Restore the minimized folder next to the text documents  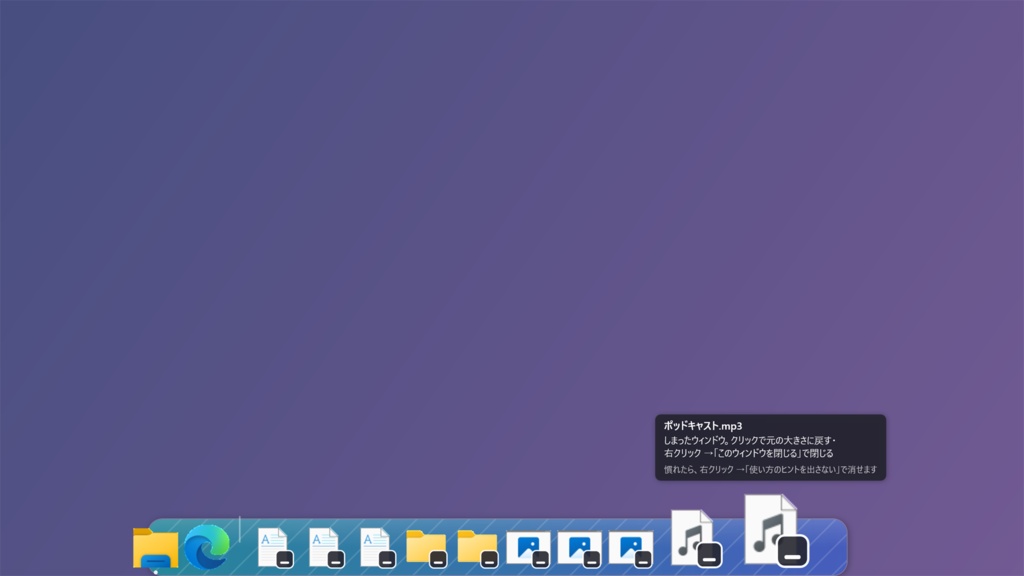426,547
